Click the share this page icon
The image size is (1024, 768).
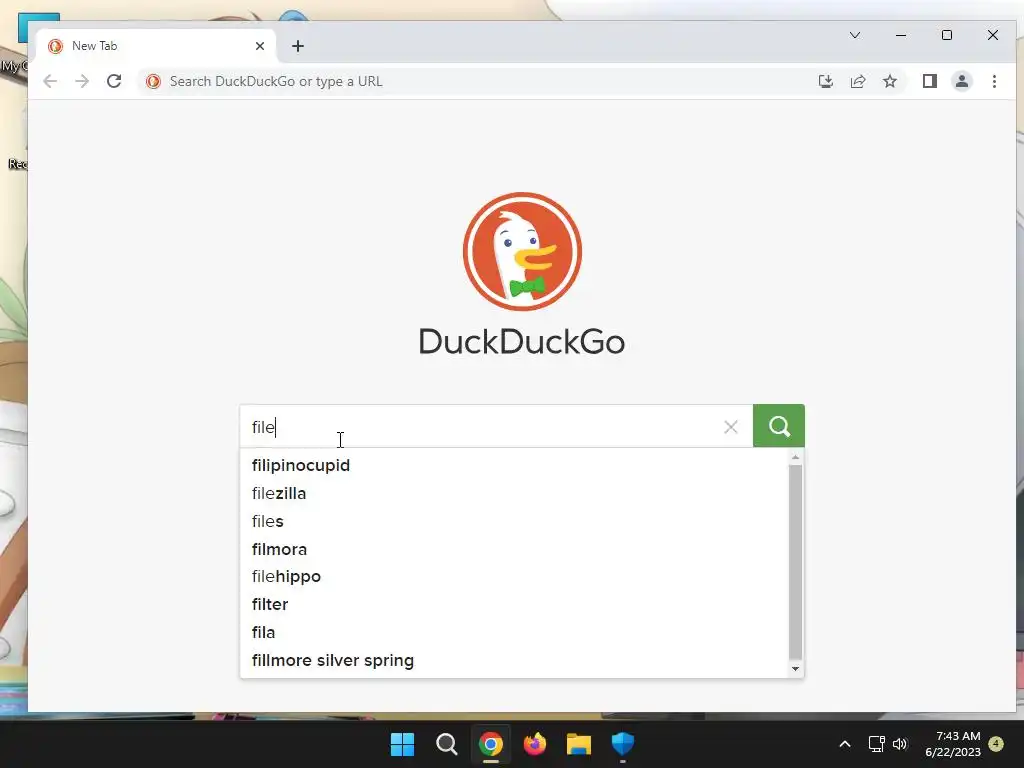tap(857, 82)
